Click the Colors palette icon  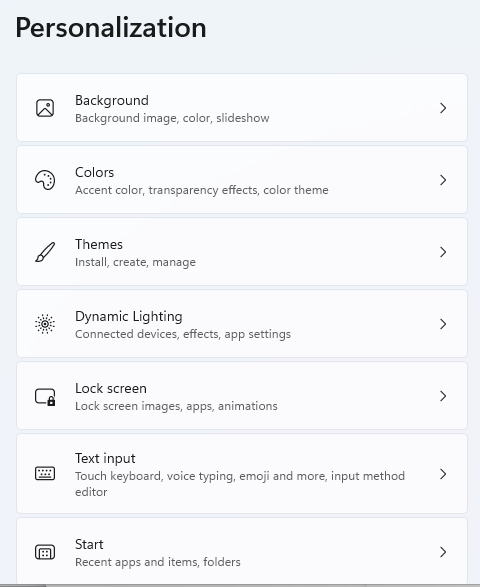coord(45,180)
